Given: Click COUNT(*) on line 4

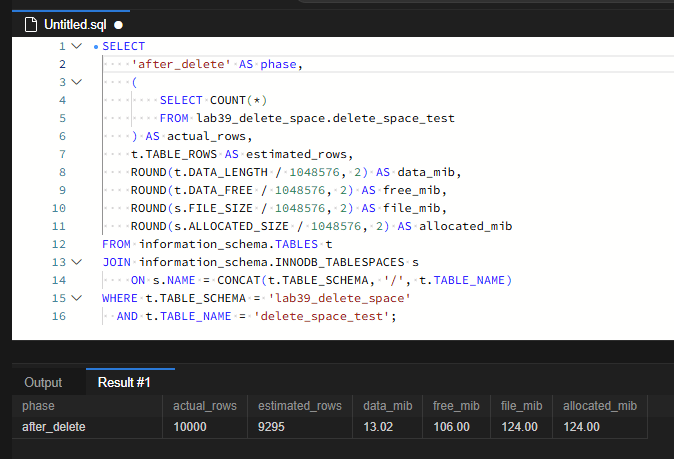Looking at the screenshot, I should (x=239, y=100).
